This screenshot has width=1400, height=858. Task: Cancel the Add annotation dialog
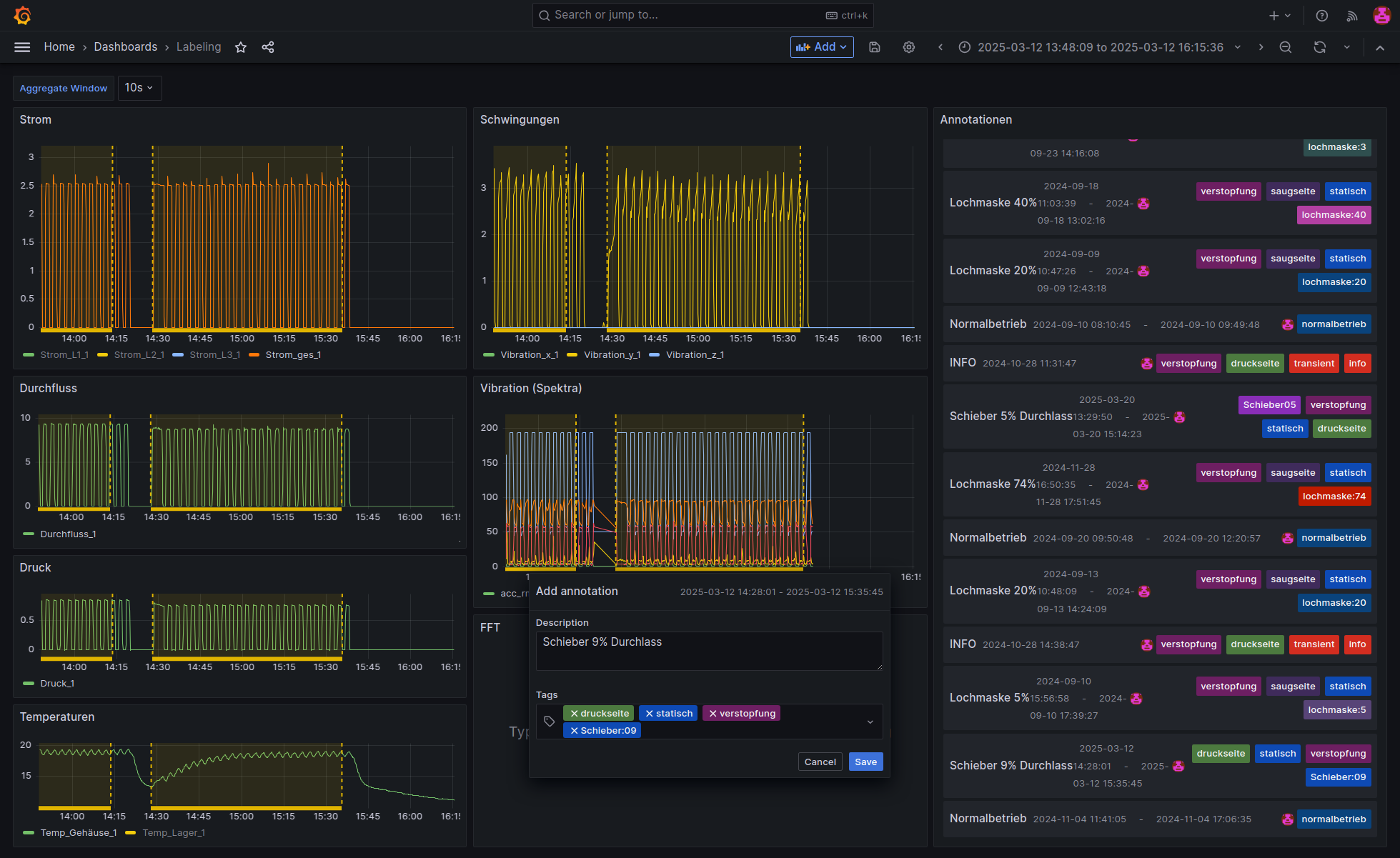pos(820,762)
